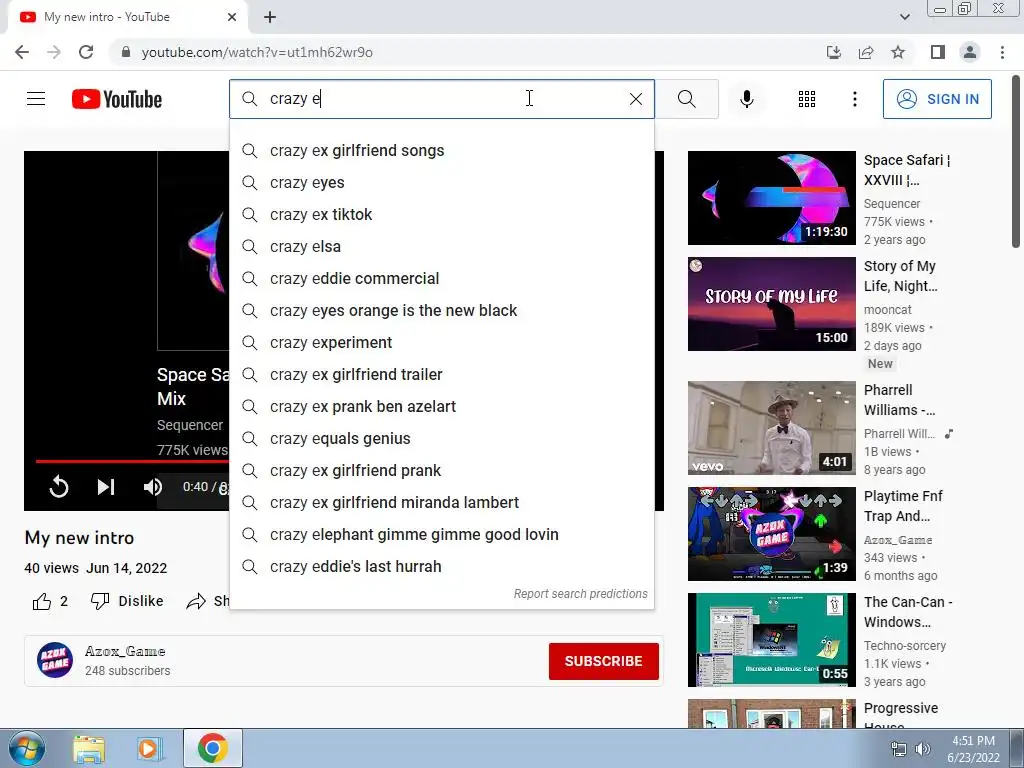Viewport: 1024px width, 768px height.
Task: Open Azox_Game channel avatar
Action: (x=55, y=660)
